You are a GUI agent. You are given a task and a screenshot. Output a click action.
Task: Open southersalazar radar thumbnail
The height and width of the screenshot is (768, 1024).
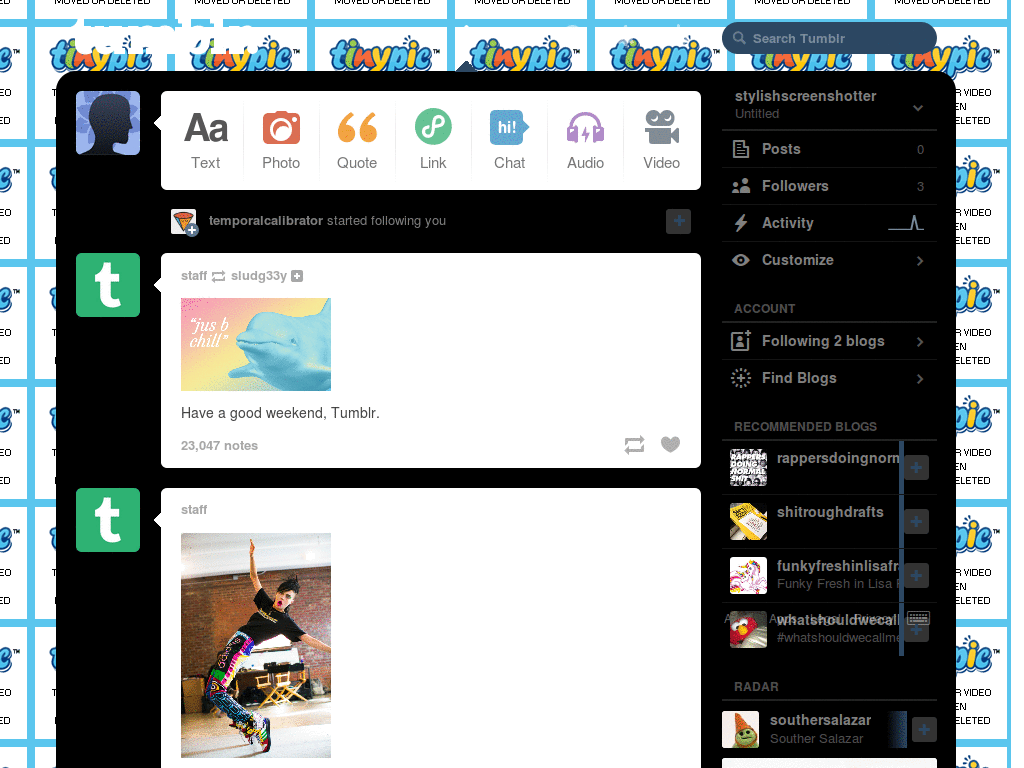pos(741,729)
